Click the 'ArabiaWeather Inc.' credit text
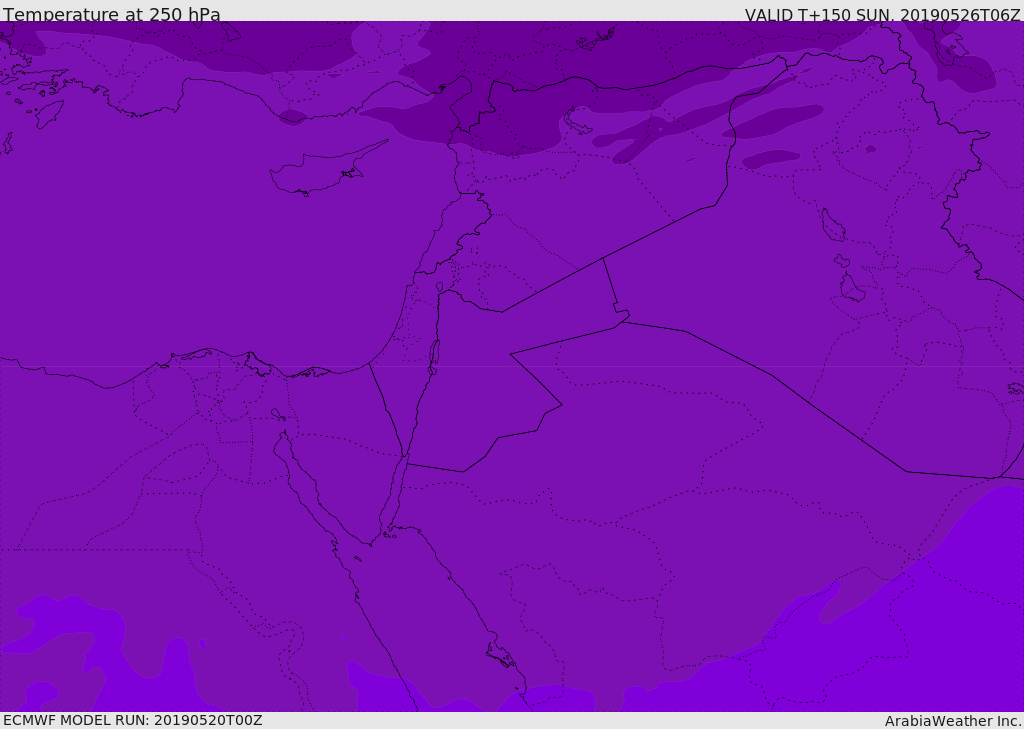Viewport: 1024px width, 729px height. 953,721
